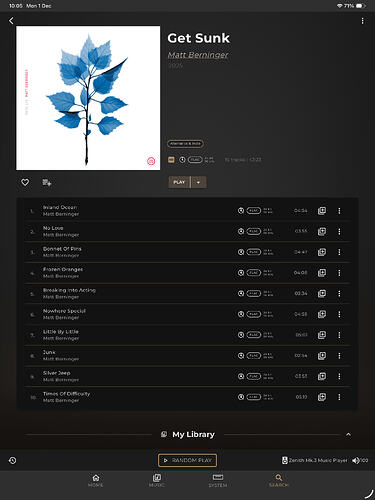This screenshot has height=500, width=375.
Task: Expand the Play button dropdown arrow
Action: (x=199, y=182)
